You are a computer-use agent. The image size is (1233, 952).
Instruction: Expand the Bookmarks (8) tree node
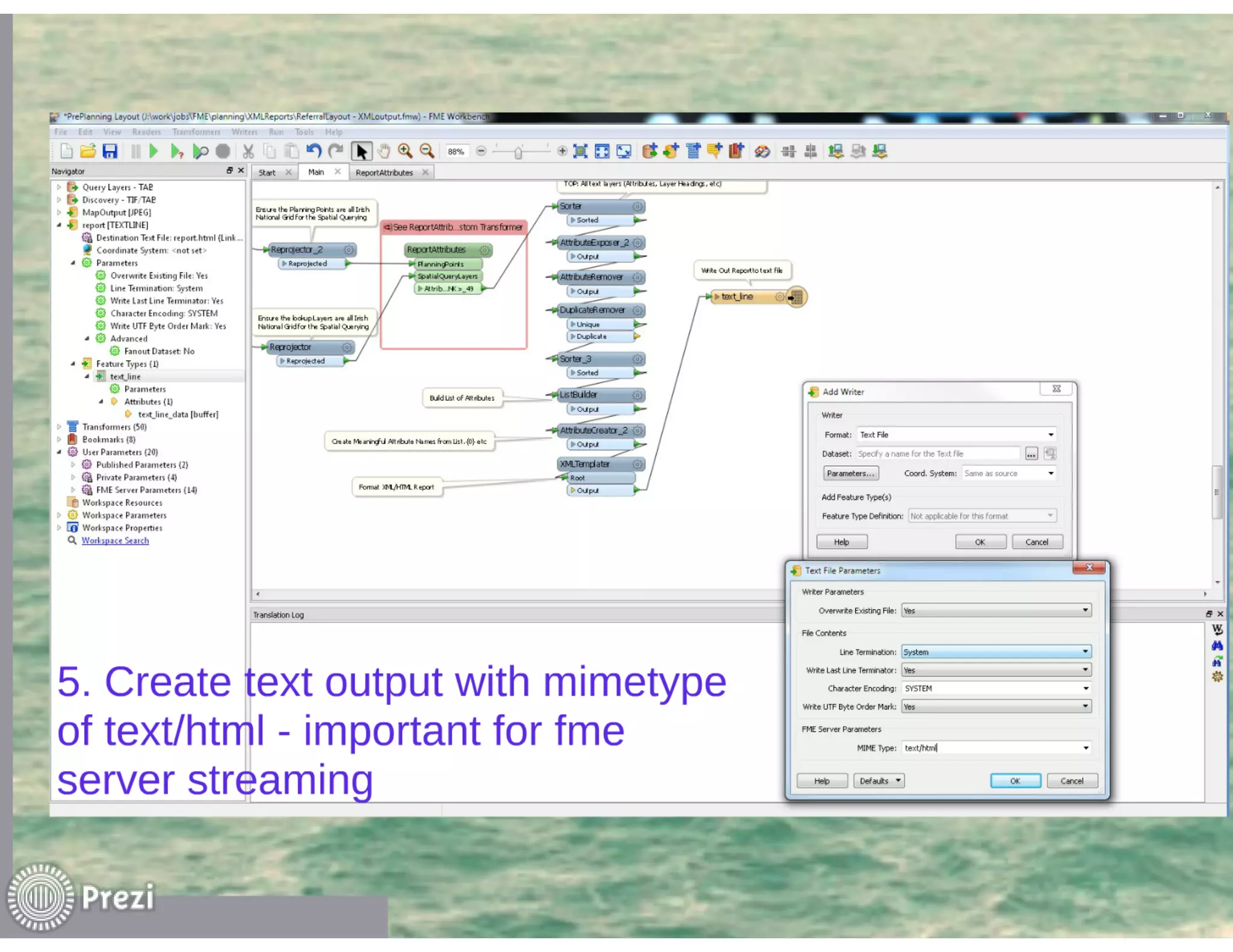click(x=59, y=439)
